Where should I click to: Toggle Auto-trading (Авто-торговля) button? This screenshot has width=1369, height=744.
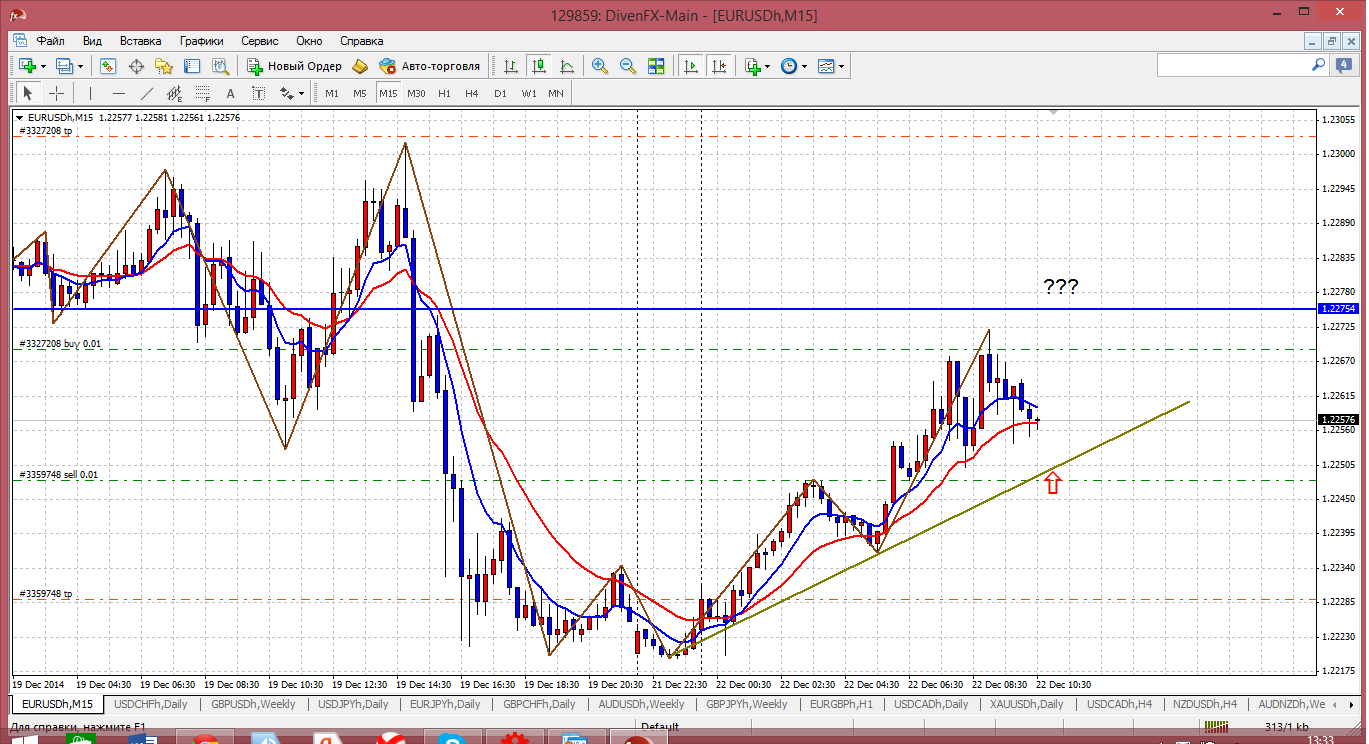[x=430, y=66]
